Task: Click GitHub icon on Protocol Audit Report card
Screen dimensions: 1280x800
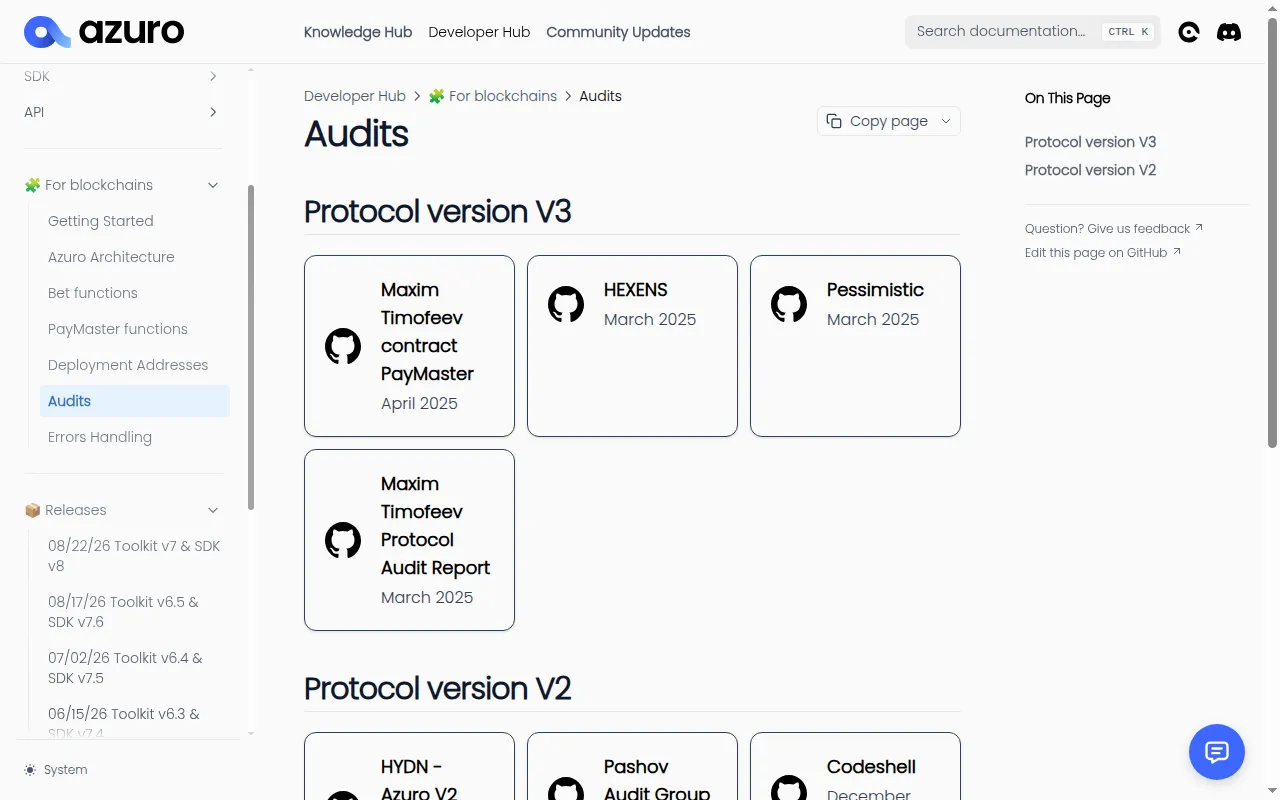Action: tap(343, 540)
